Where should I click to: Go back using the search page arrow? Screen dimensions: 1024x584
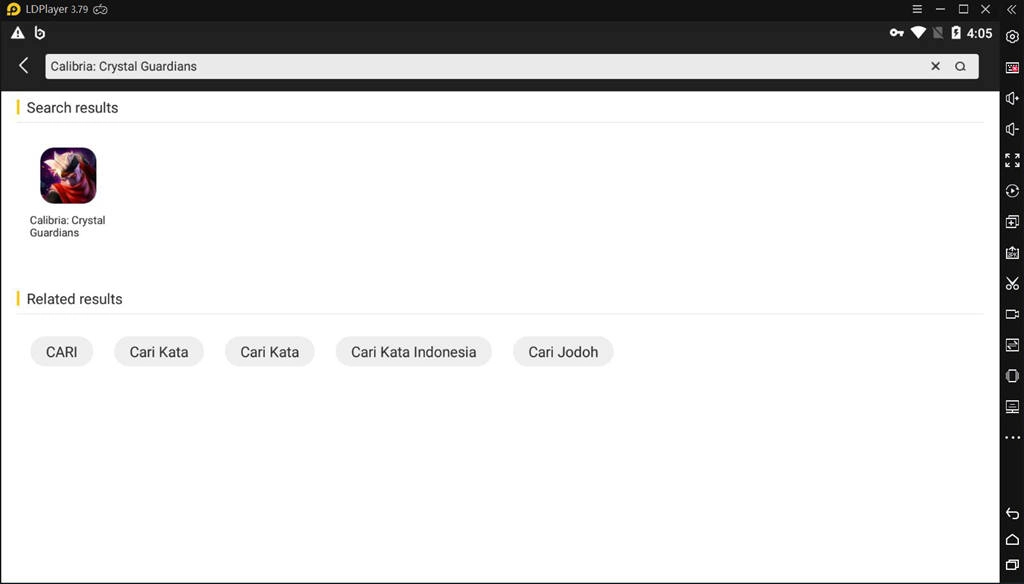(24, 65)
